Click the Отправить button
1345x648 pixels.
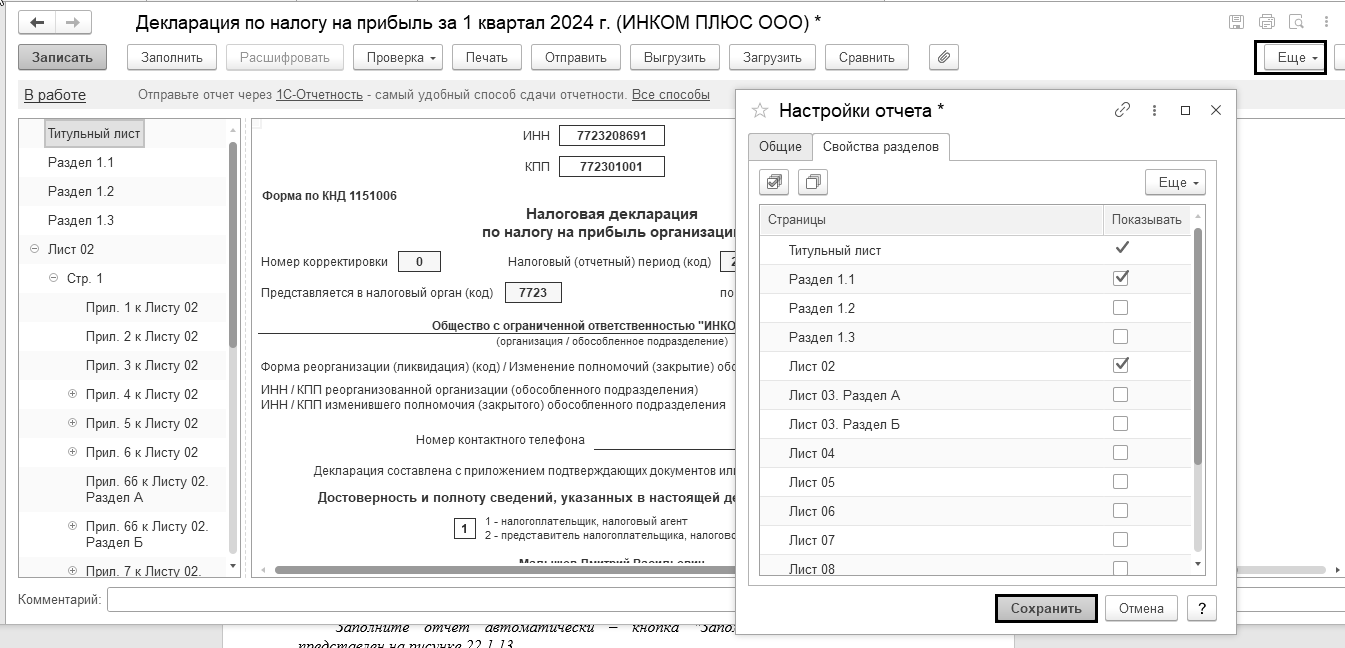[x=576, y=57]
